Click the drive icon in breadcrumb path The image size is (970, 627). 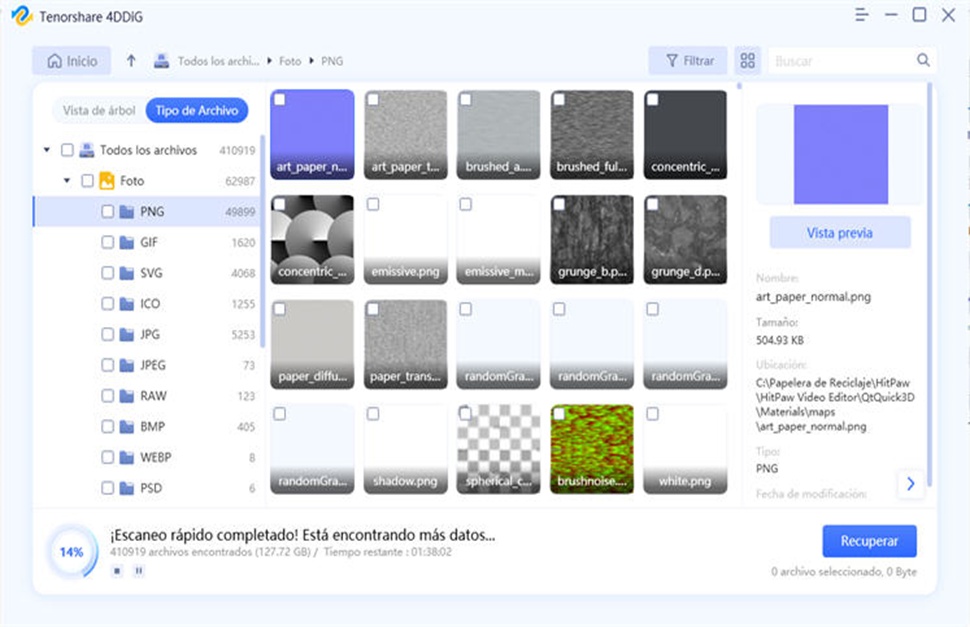click(x=161, y=61)
